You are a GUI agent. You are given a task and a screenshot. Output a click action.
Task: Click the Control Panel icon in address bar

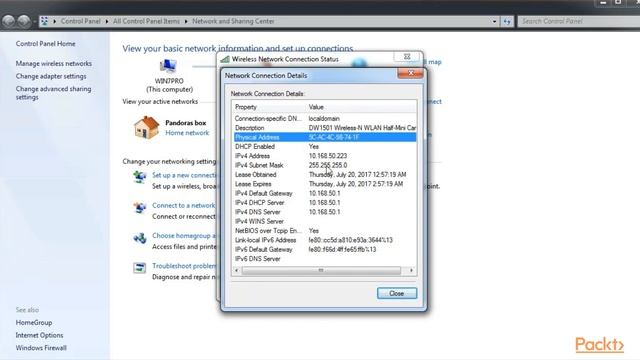click(x=44, y=21)
